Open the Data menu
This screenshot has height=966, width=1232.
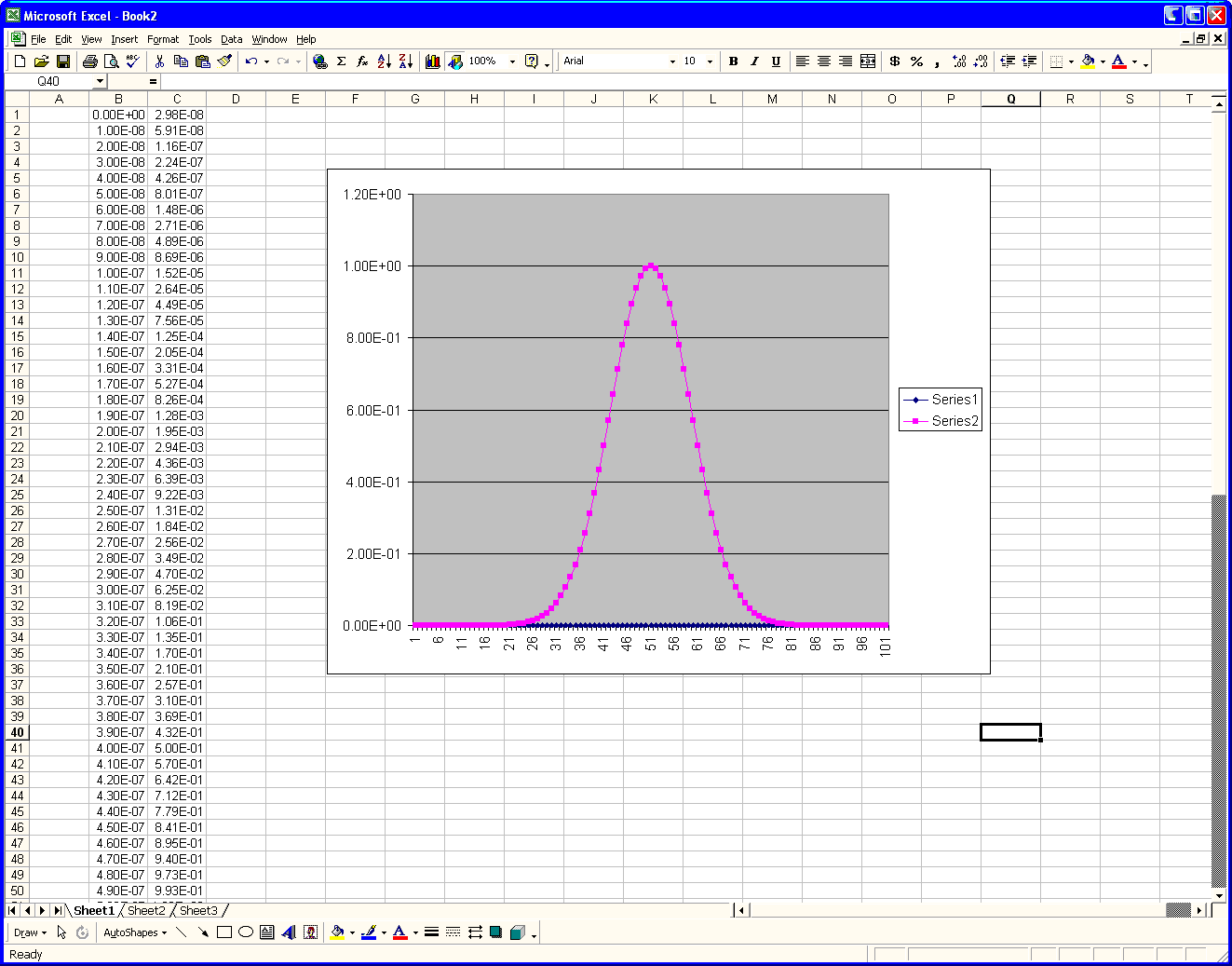click(x=232, y=39)
